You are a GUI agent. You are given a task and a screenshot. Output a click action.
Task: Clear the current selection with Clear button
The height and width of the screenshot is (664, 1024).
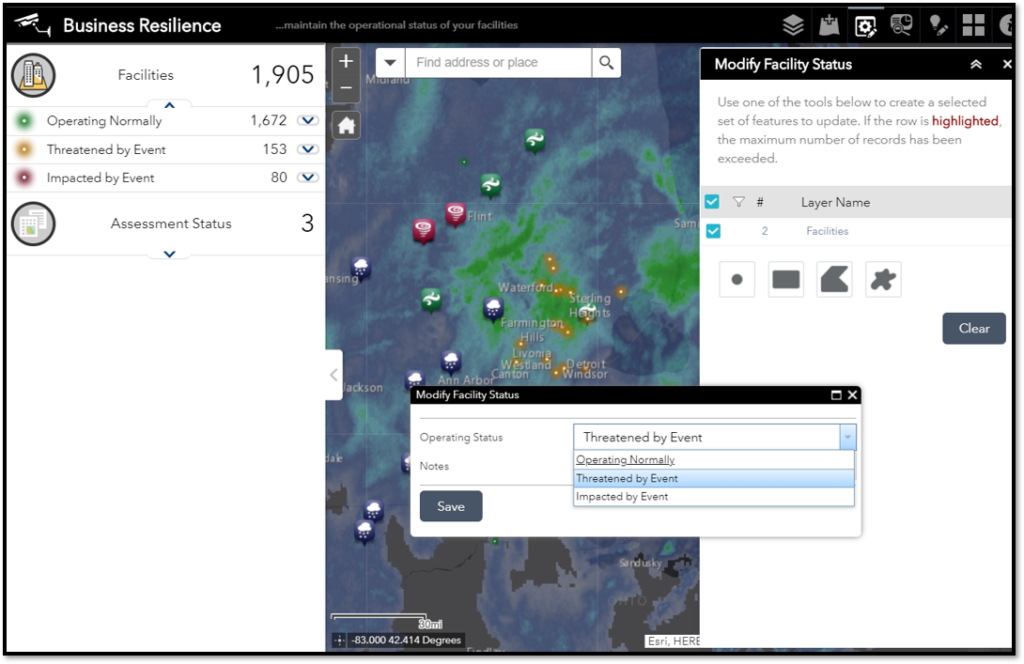[x=973, y=328]
